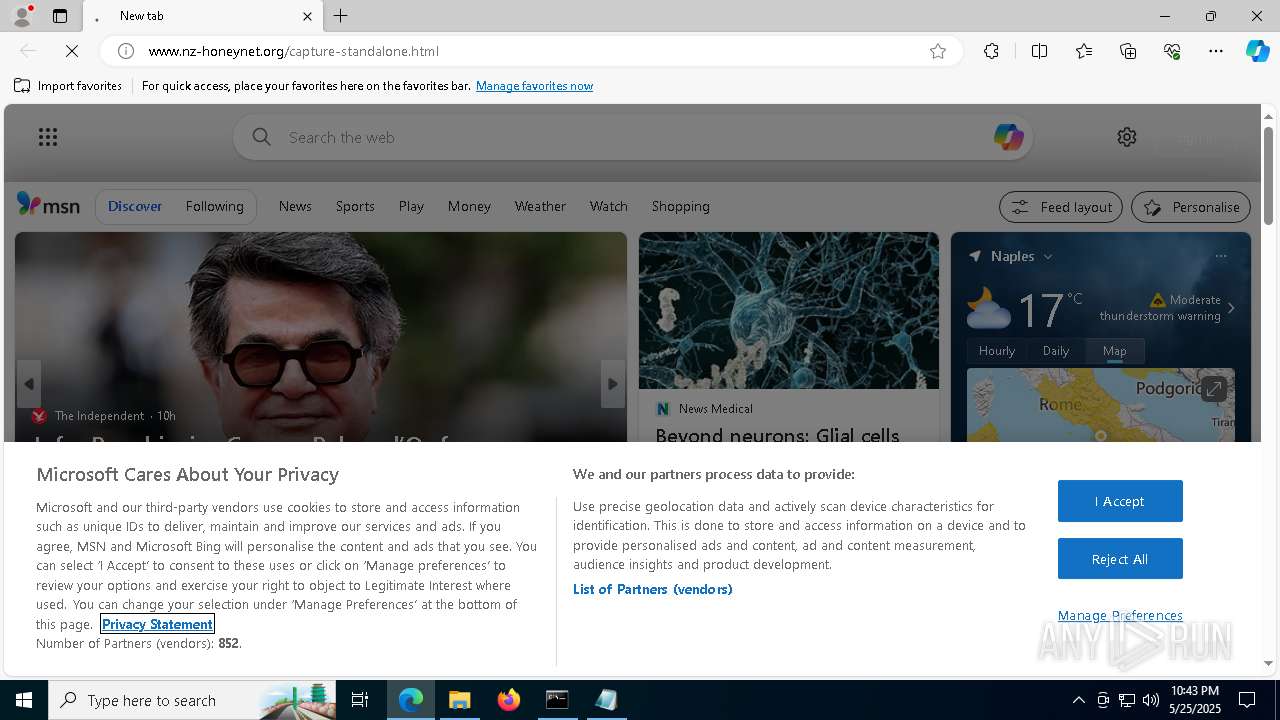Open Settings and more ellipsis menu
This screenshot has width=1280, height=720.
(x=1216, y=51)
